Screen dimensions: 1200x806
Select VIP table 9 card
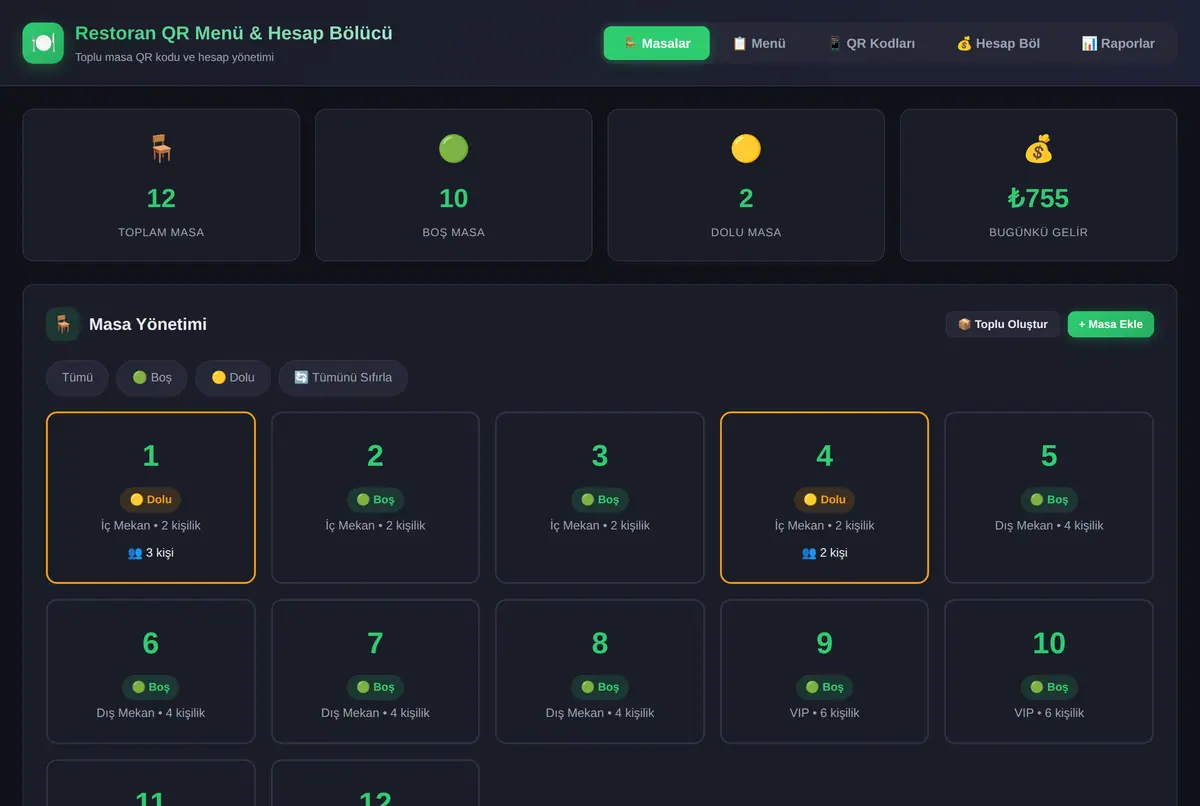pos(824,672)
